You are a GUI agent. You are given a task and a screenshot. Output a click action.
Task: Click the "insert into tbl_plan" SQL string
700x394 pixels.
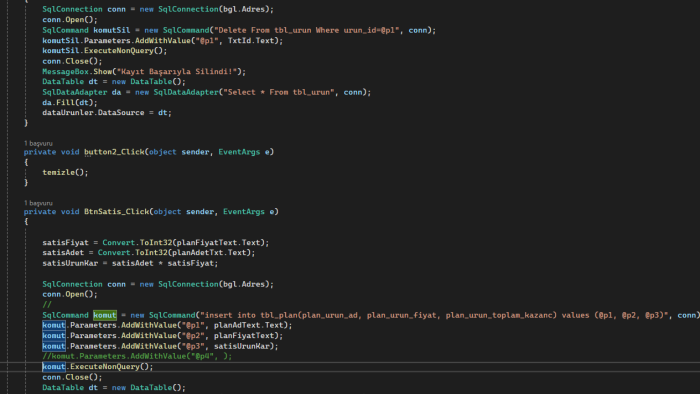(434, 315)
